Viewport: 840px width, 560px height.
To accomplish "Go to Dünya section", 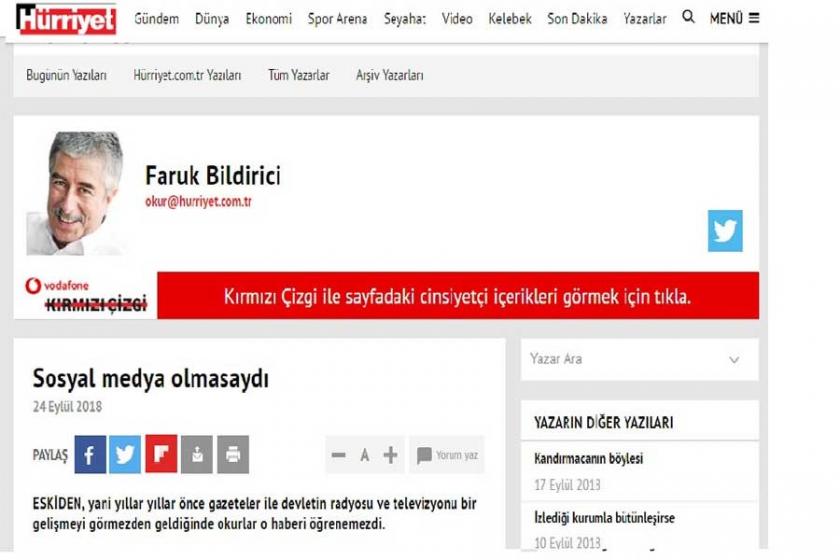I will pyautogui.click(x=212, y=19).
